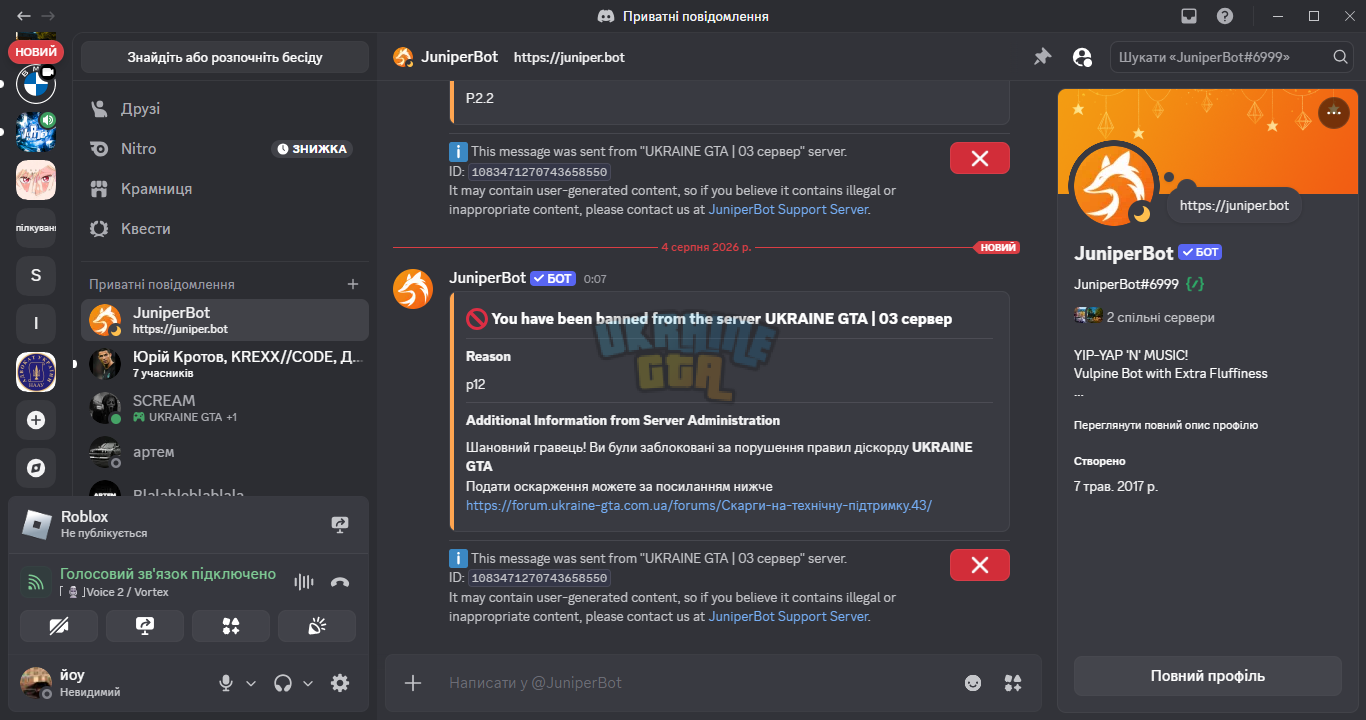The height and width of the screenshot is (720, 1366).
Task: Open 2 спільні сервери mutual servers
Action: (1145, 317)
